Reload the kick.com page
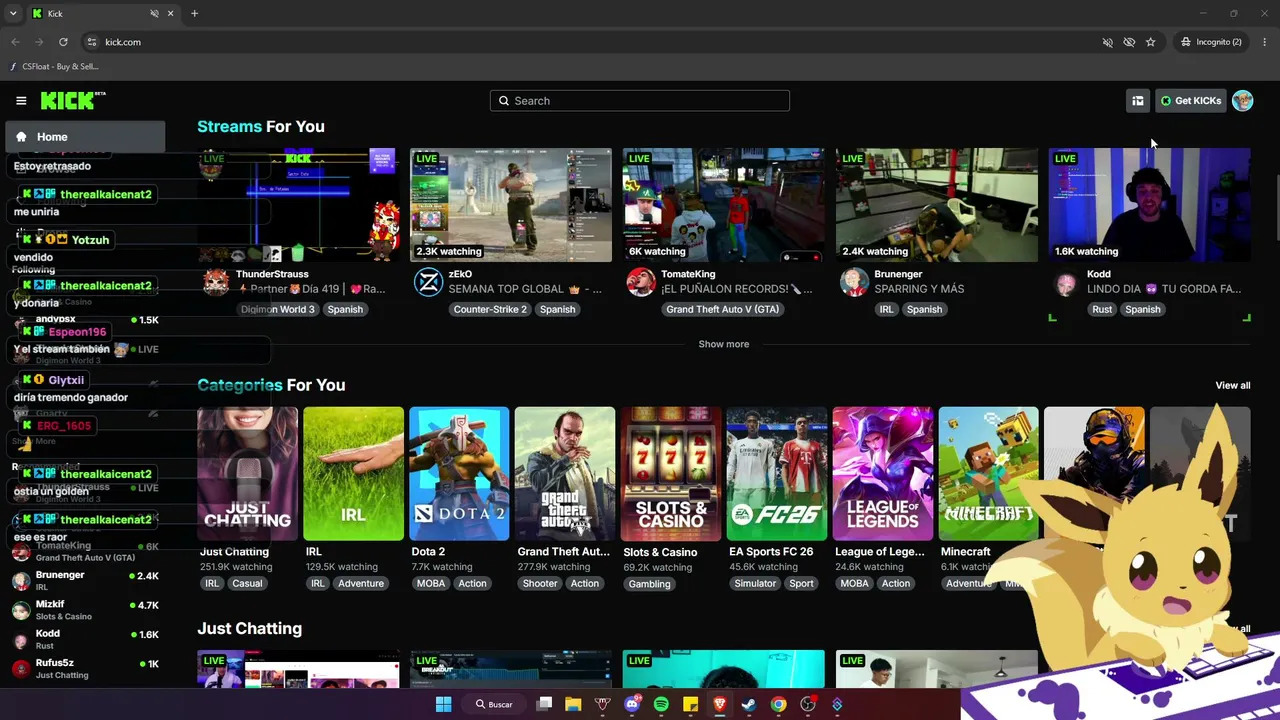Screen dimensions: 1280x720 coord(63,42)
